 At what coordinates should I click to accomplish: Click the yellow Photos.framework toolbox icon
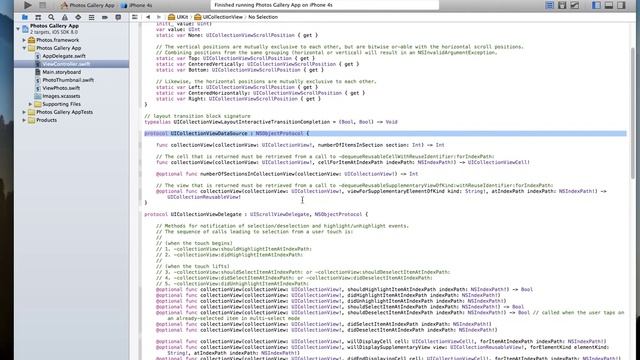31,40
